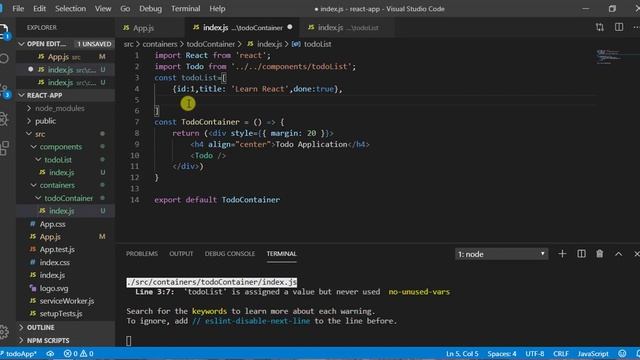Open the Help menu

tap(217, 9)
